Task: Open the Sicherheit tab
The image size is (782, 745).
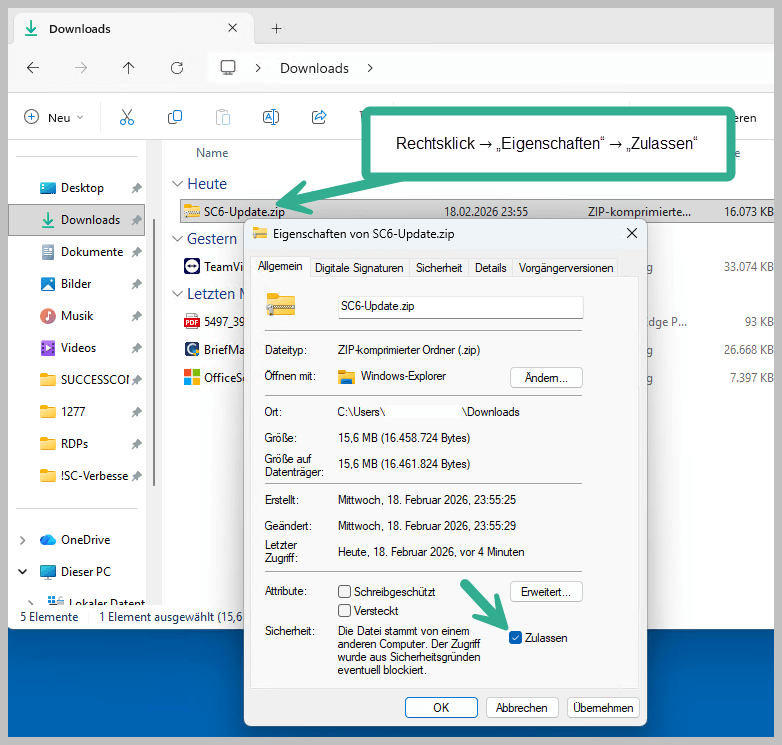Action: pyautogui.click(x=439, y=268)
